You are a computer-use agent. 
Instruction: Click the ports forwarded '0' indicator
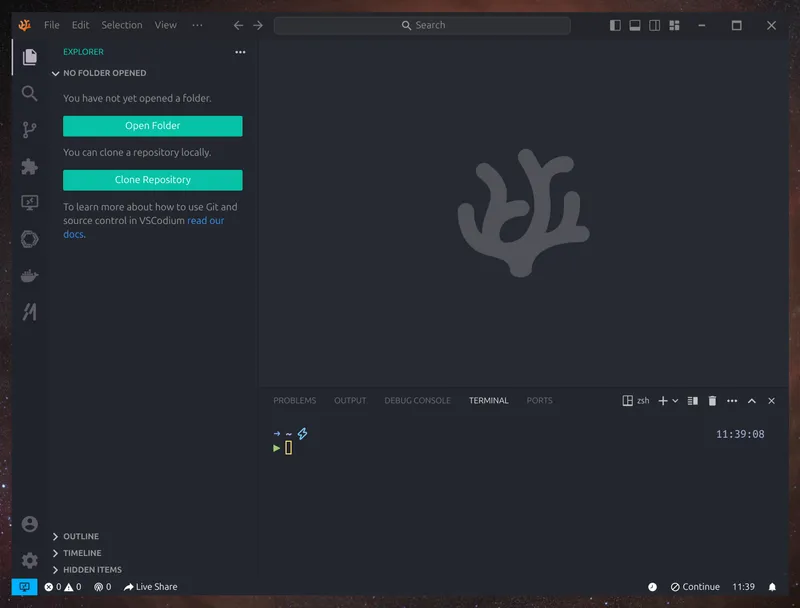click(103, 587)
